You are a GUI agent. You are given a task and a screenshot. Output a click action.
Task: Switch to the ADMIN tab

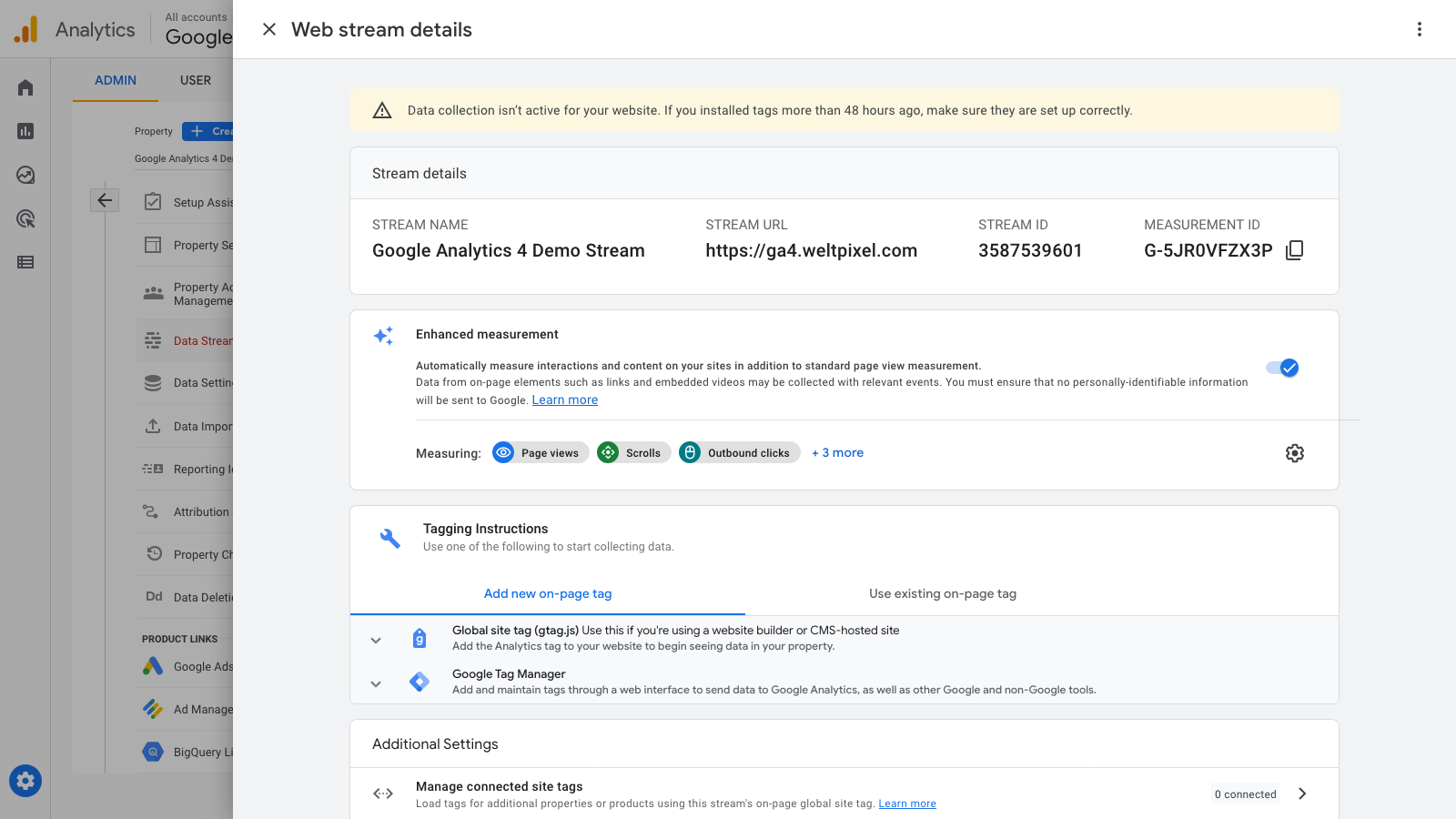pos(116,80)
